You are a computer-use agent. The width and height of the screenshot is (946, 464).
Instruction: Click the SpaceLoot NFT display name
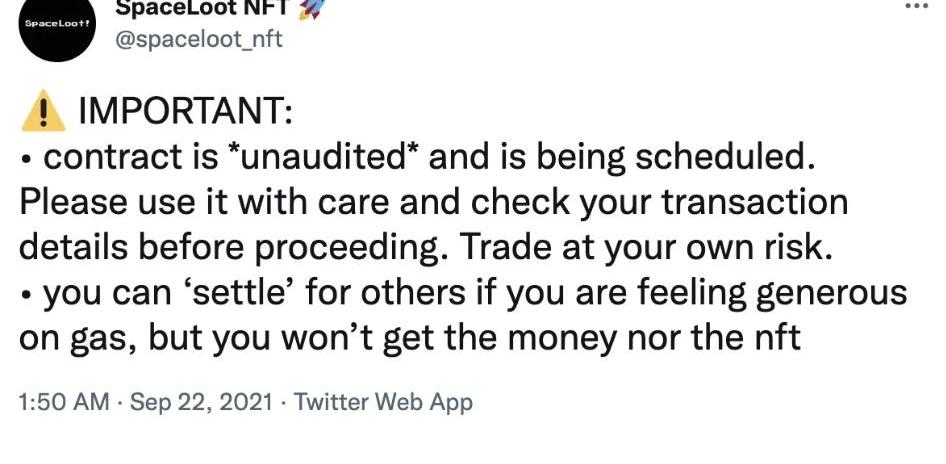[200, 7]
